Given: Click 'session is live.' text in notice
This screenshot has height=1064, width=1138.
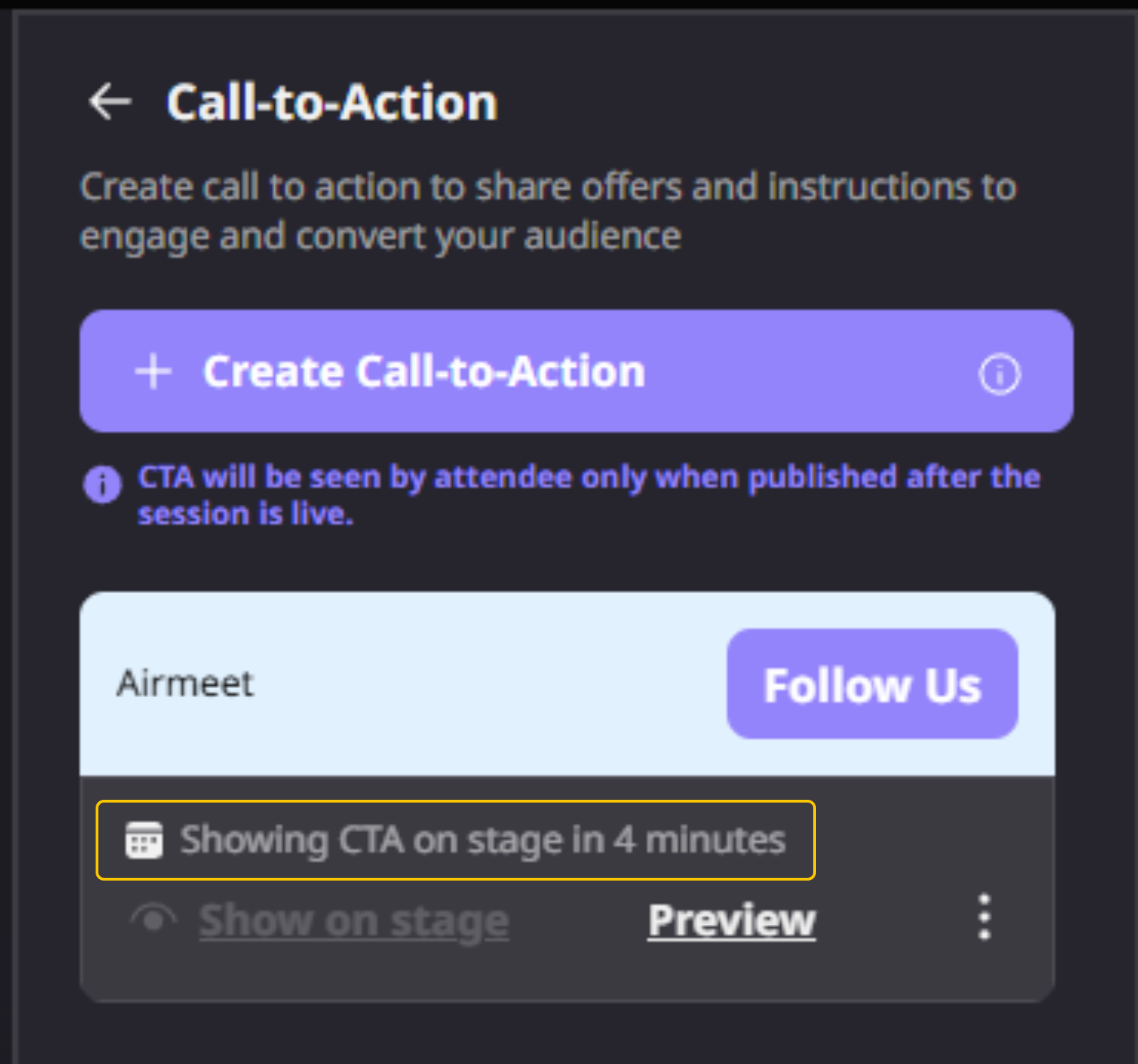Looking at the screenshot, I should (245, 514).
